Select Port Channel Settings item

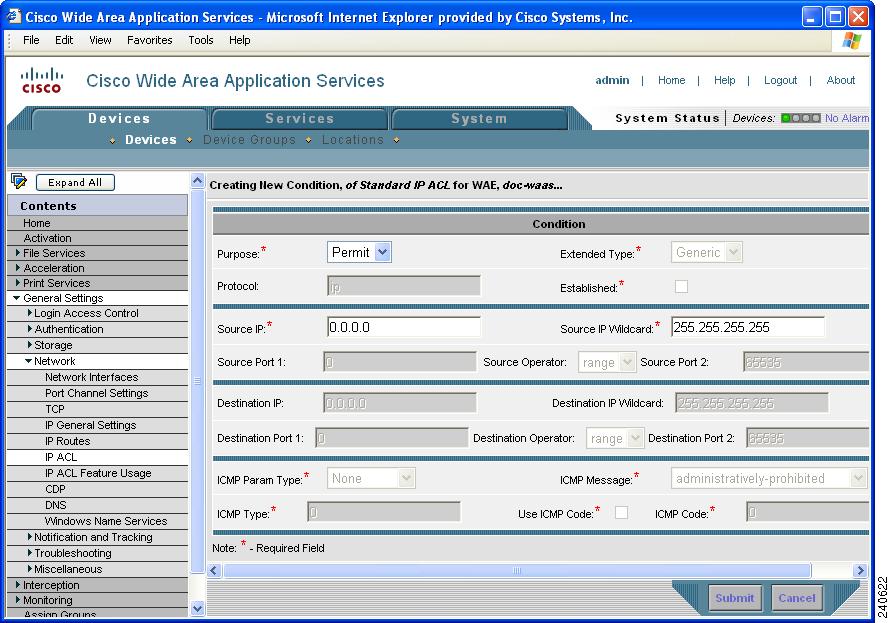click(x=98, y=393)
